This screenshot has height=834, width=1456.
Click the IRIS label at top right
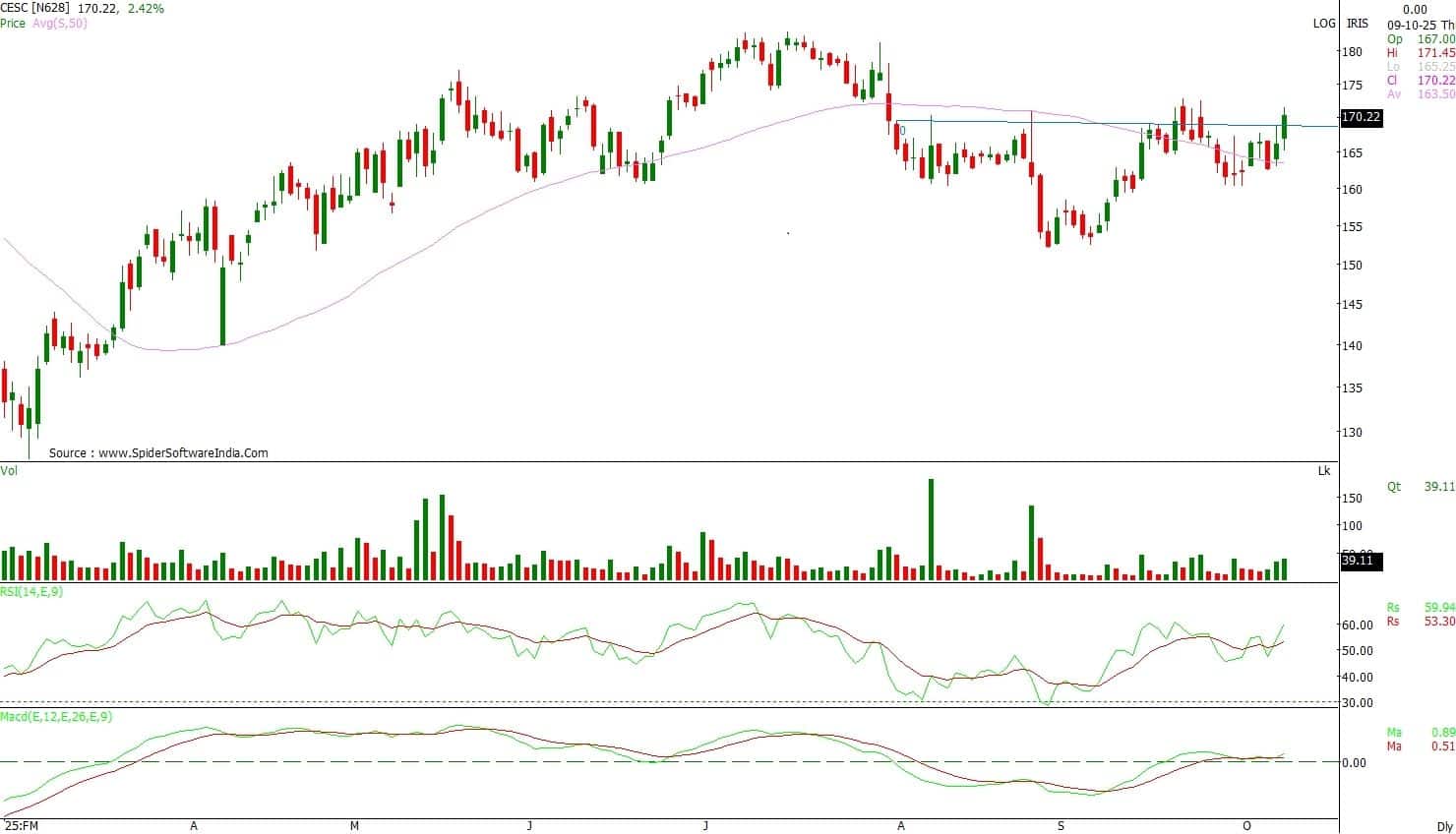[x=1358, y=24]
